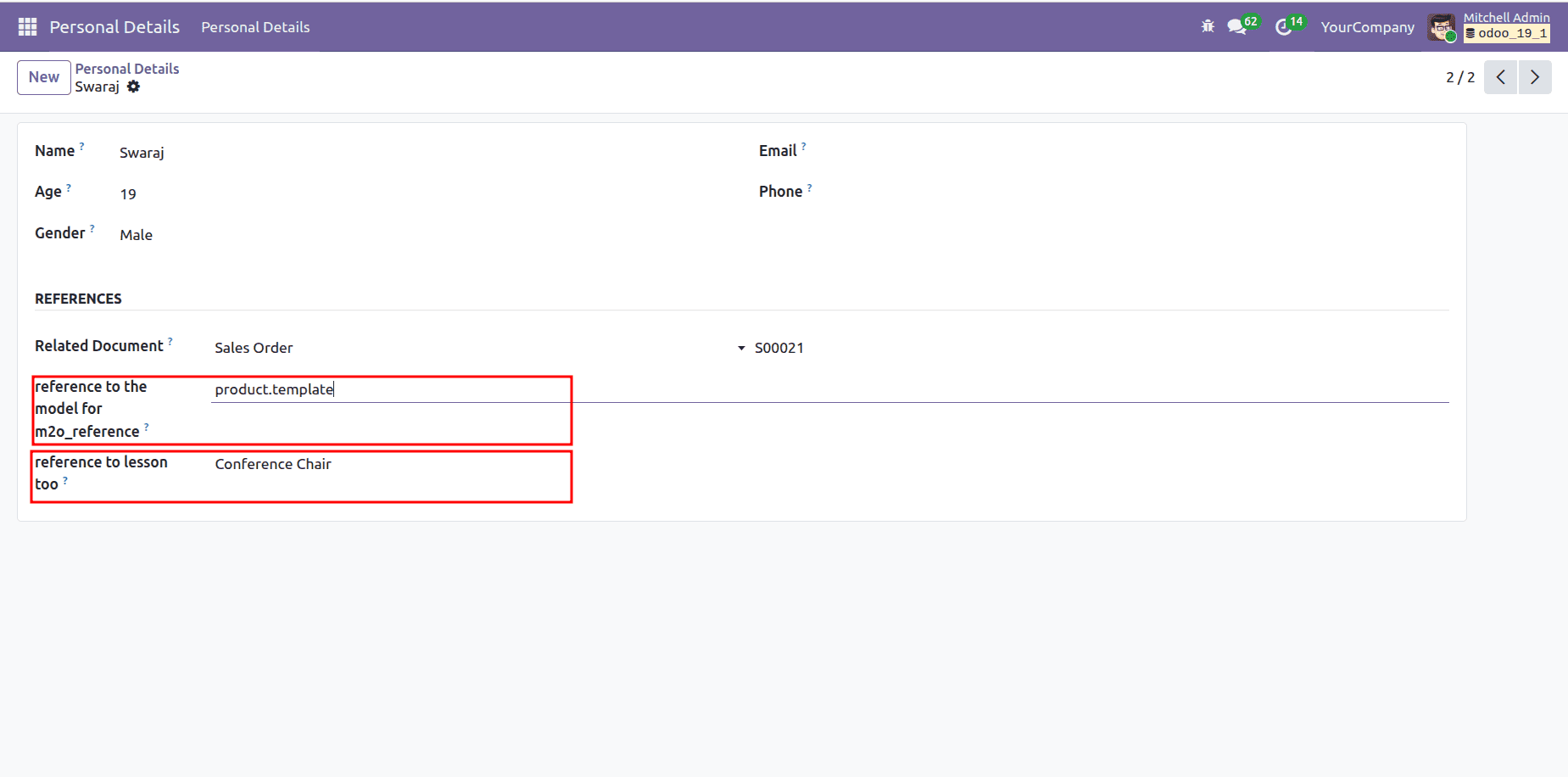1568x777 pixels.
Task: Activate the debug bug icon in topbar
Action: click(x=1207, y=26)
